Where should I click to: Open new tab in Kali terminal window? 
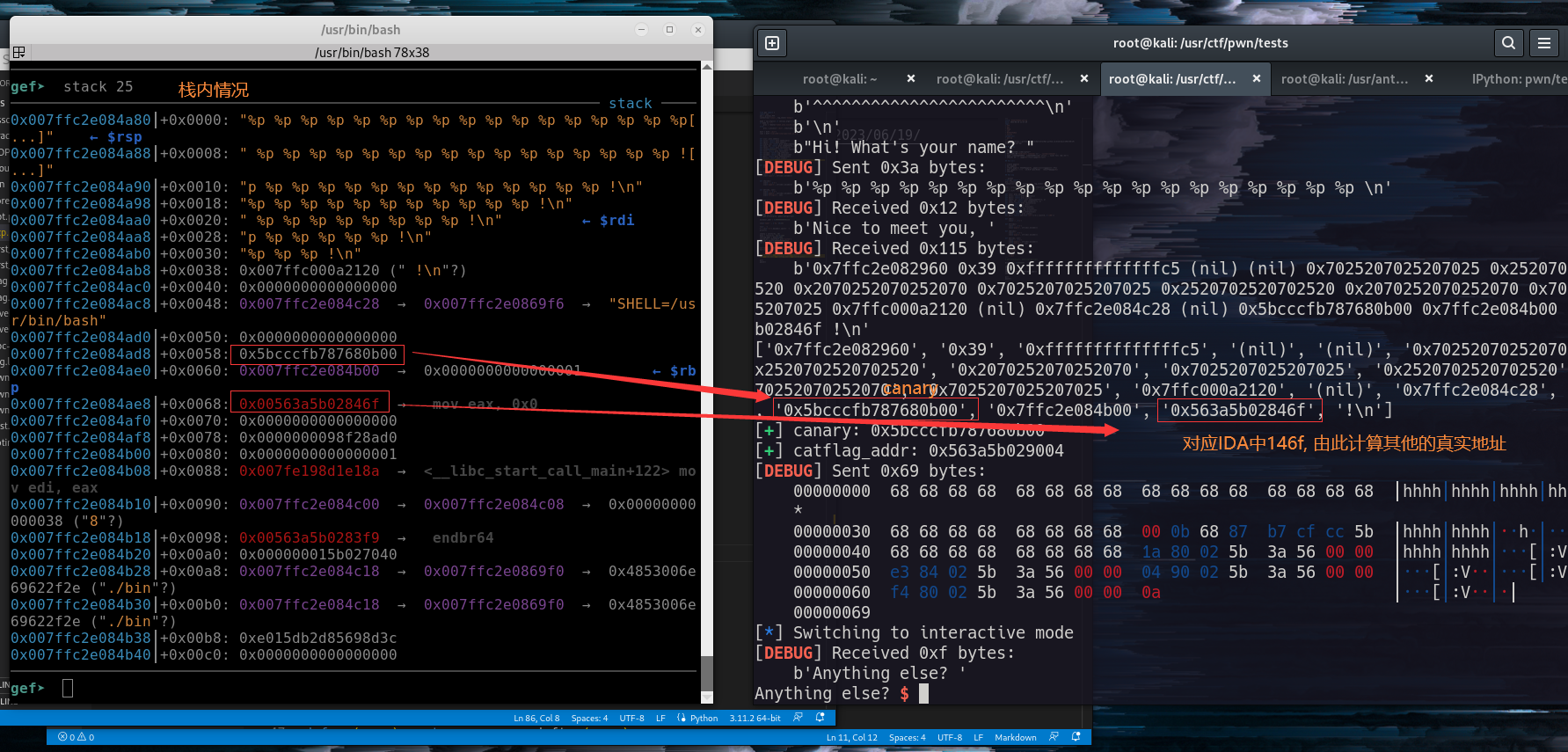(x=772, y=43)
